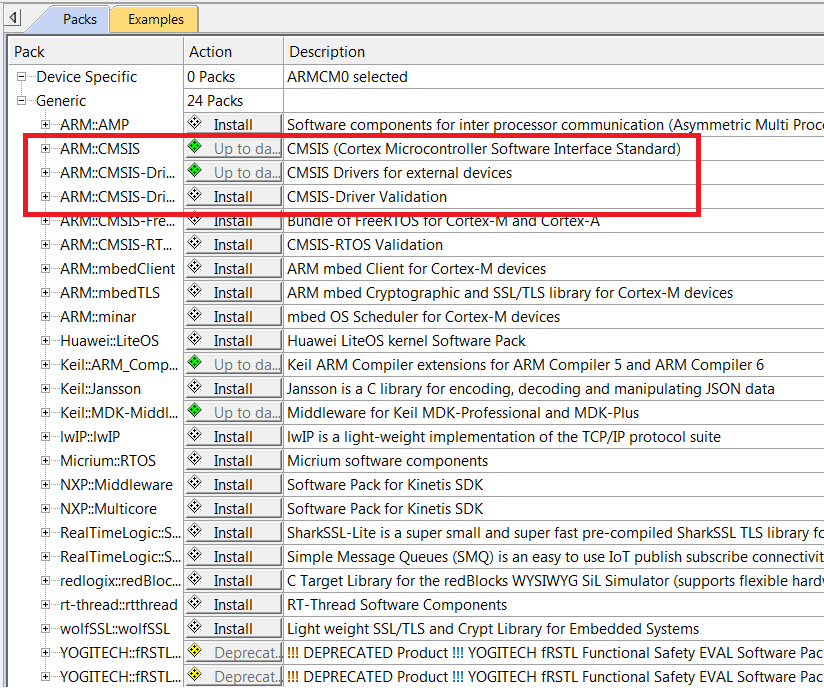824x696 pixels.
Task: Select the Packs tab
Action: coord(80,19)
